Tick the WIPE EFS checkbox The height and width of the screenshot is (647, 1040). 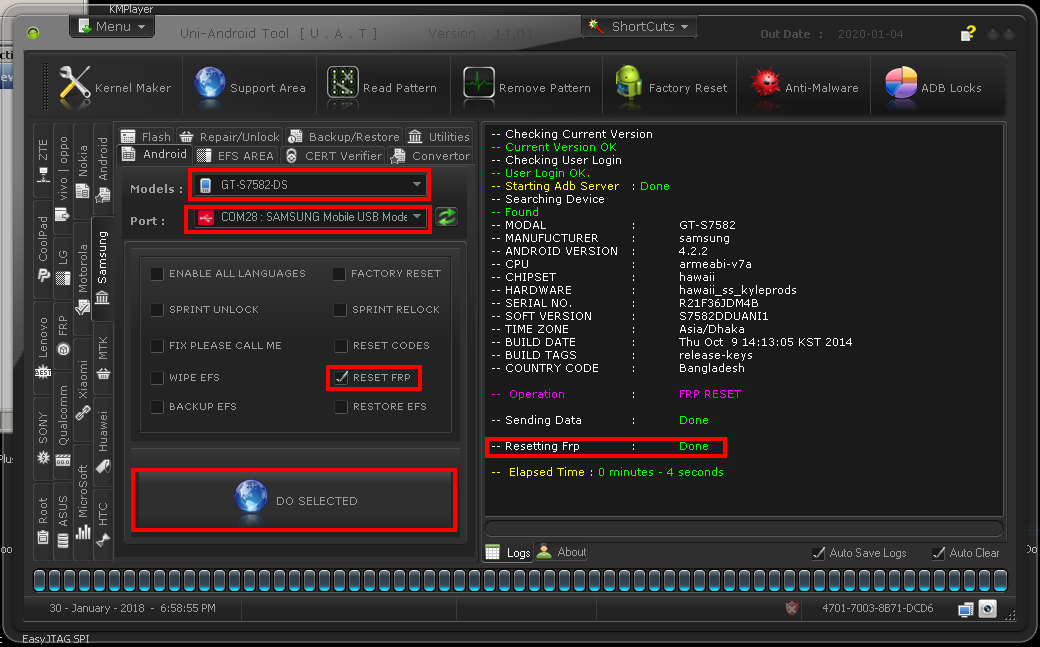click(157, 377)
